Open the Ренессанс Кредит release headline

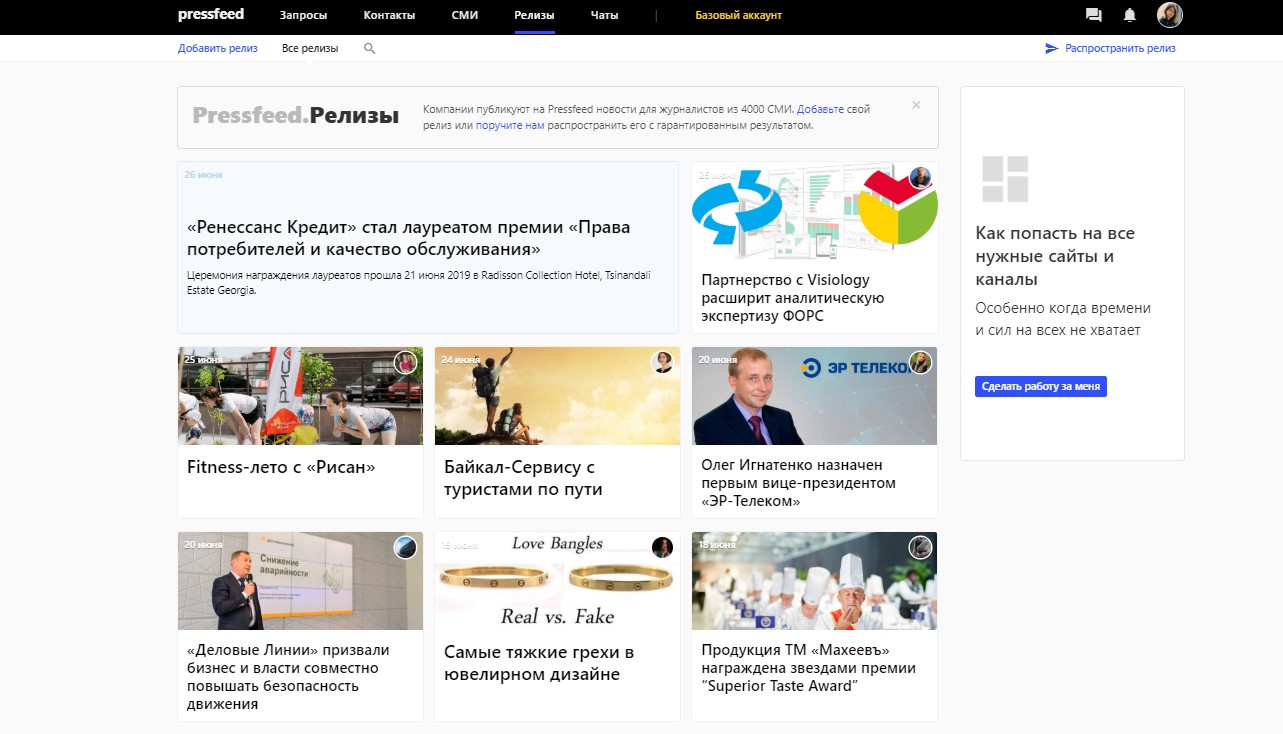[x=408, y=238]
